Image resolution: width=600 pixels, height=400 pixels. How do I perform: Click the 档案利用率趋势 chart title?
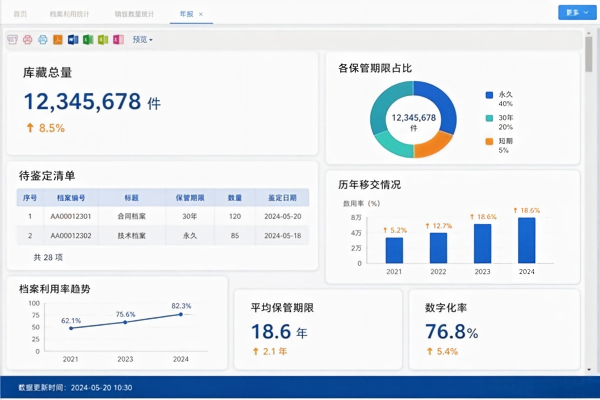(x=55, y=289)
